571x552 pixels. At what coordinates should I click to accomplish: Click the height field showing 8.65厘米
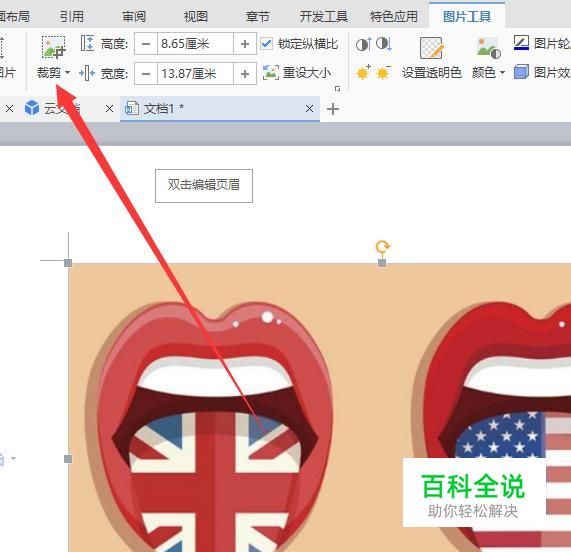point(195,44)
